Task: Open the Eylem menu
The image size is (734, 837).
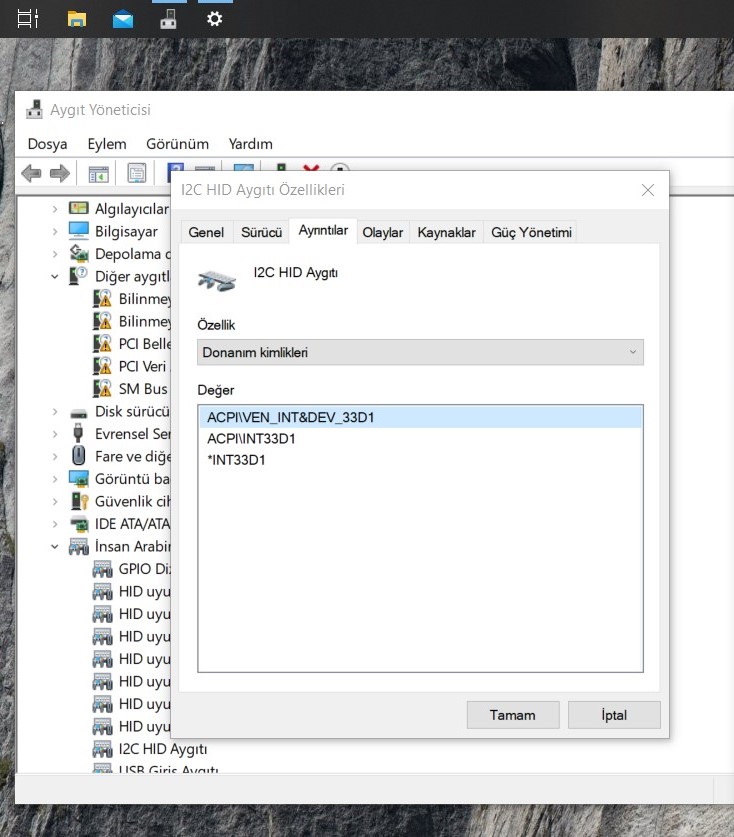Action: click(x=107, y=144)
